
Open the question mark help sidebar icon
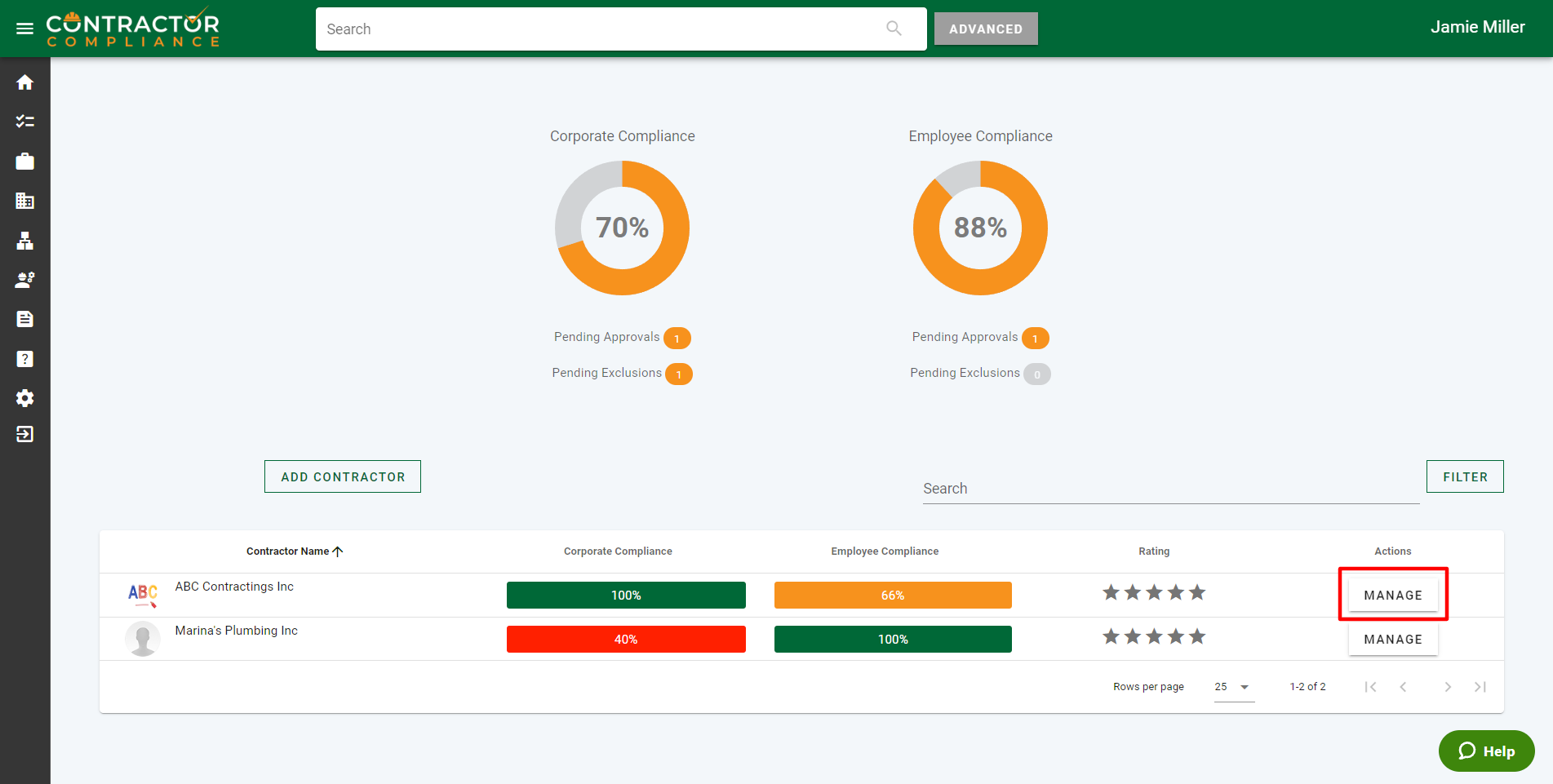24,359
